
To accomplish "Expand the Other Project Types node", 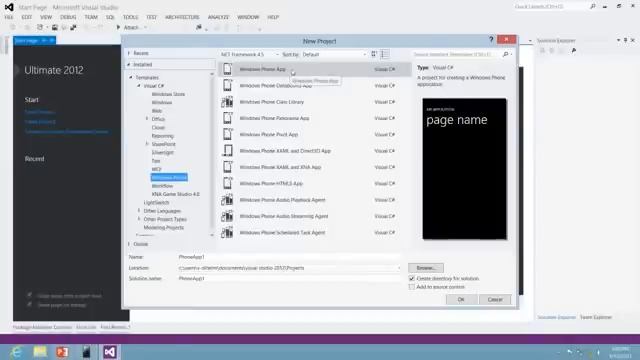I will pyautogui.click(x=139, y=219).
